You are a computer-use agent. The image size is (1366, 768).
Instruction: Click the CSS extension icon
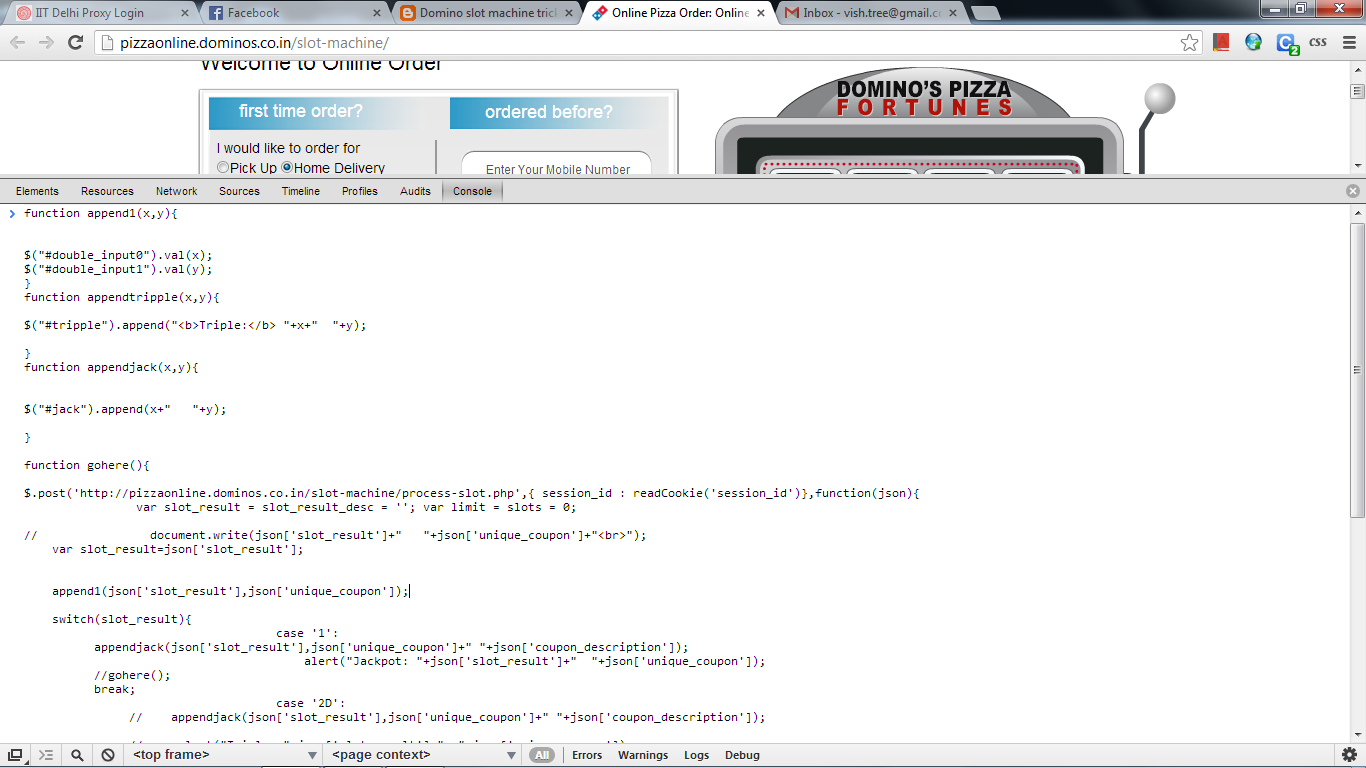coord(1318,42)
